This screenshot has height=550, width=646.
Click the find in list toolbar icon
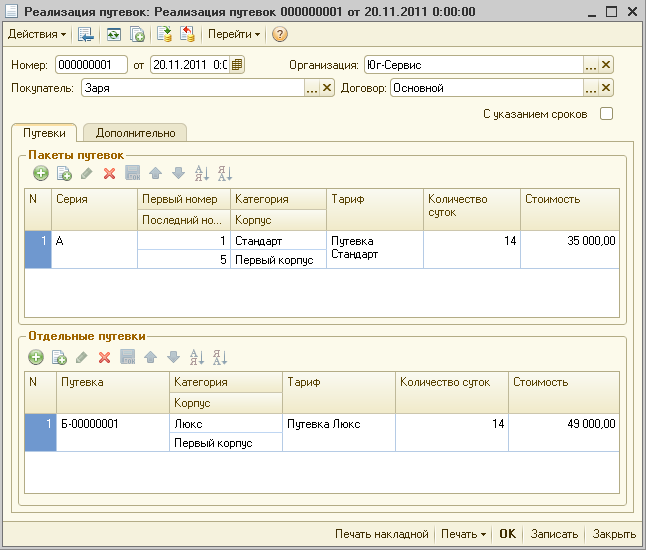[x=86, y=34]
